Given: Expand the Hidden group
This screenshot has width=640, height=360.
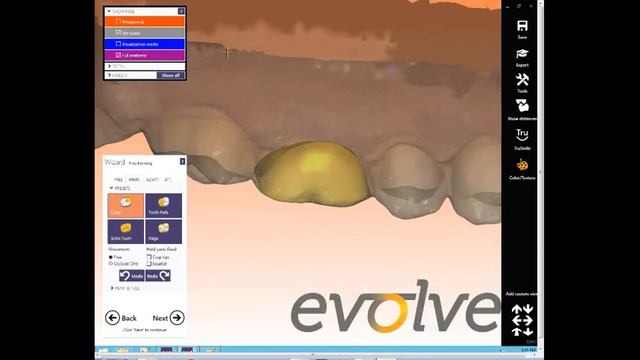Looking at the screenshot, I should point(131,76).
